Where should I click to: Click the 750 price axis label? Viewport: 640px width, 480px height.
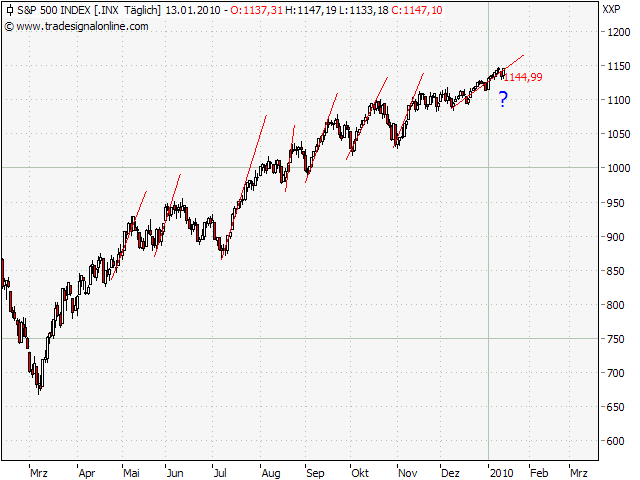pos(616,339)
